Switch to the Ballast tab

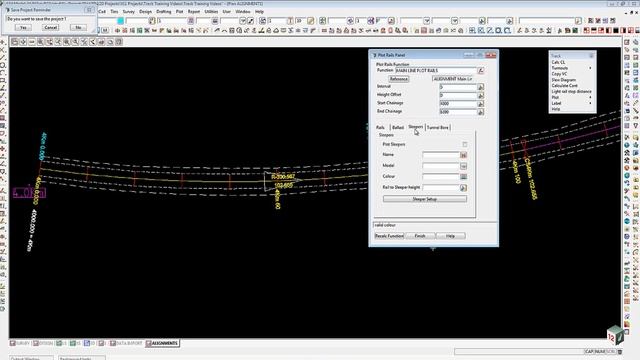398,127
